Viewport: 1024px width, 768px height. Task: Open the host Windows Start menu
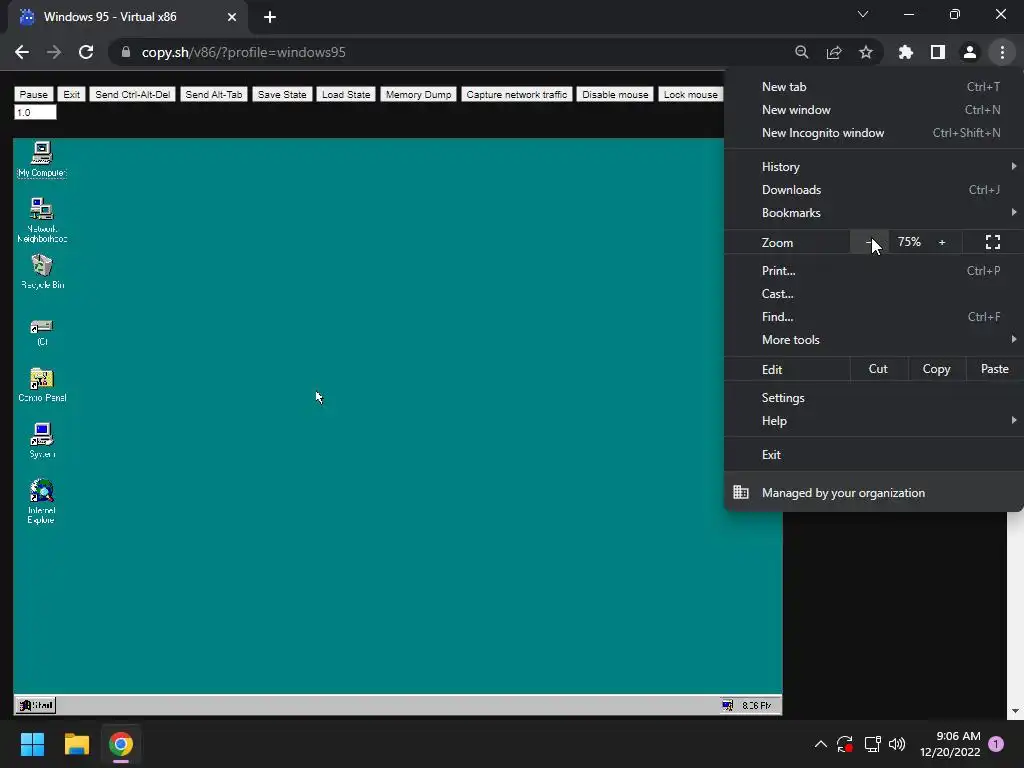click(x=32, y=744)
